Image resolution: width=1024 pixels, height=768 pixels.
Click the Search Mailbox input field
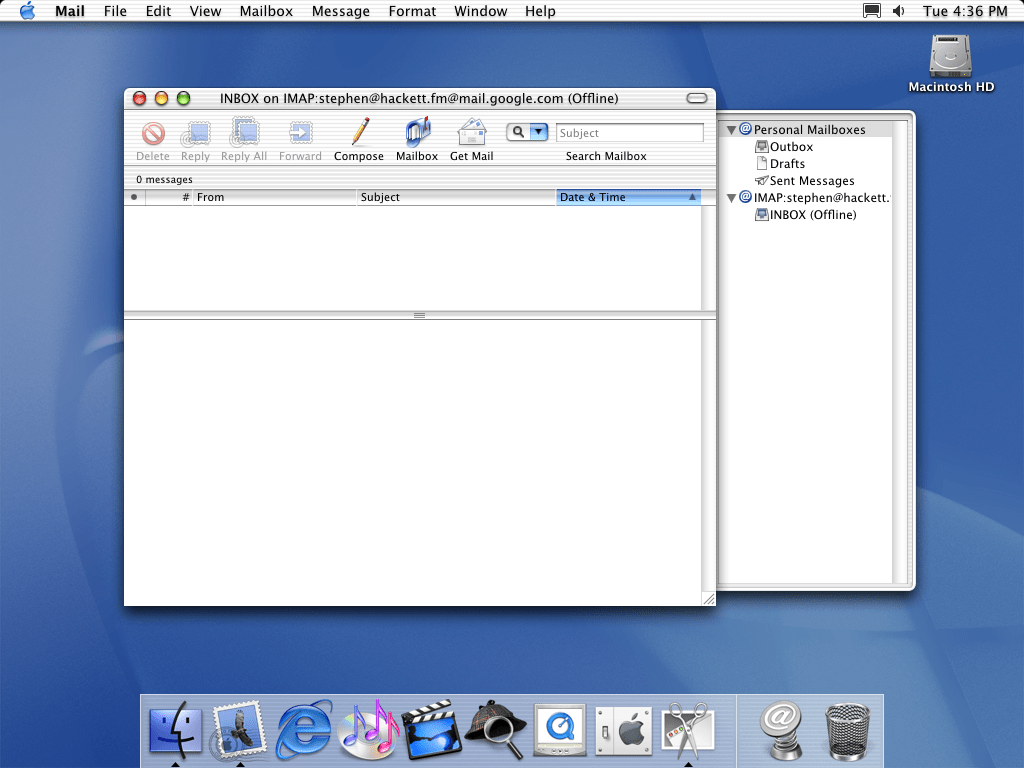coord(629,133)
